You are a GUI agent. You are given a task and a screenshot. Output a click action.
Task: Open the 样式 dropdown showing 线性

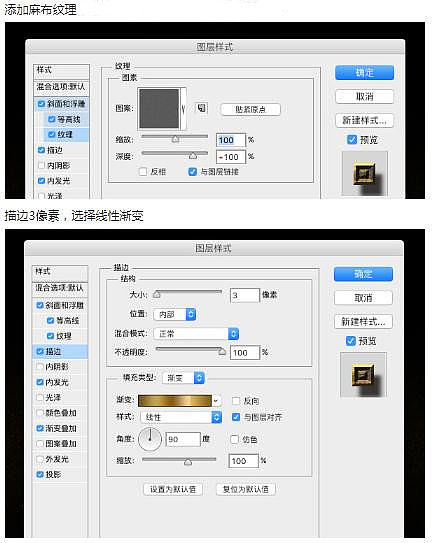[181, 417]
